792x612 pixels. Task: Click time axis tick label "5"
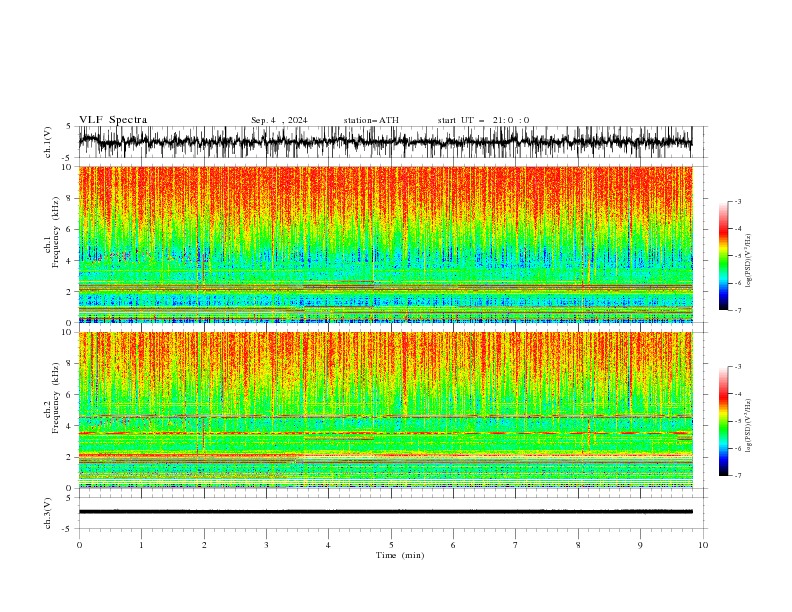[x=391, y=545]
